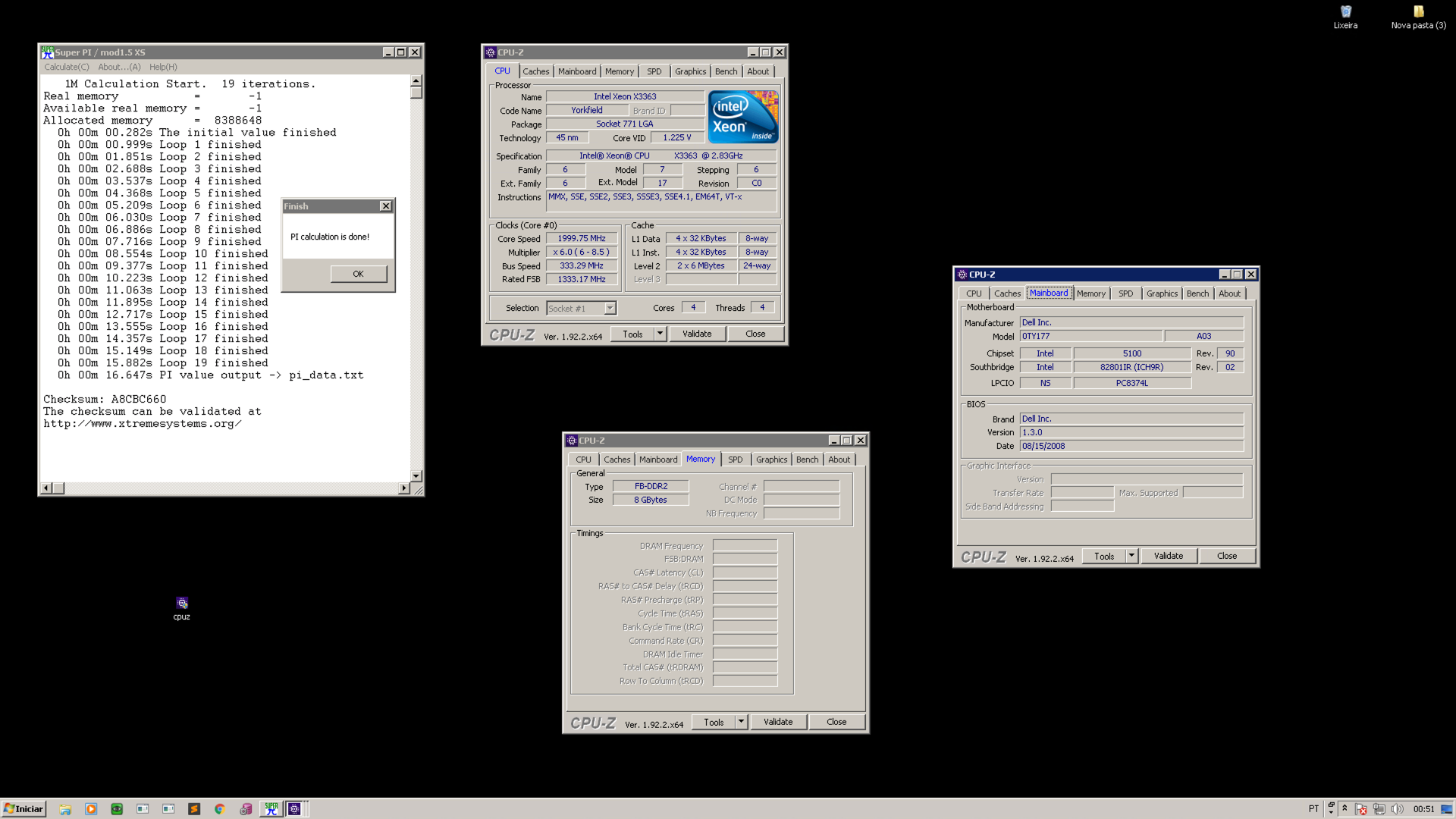Click Validate in CPU-Z CPU window
Image resolution: width=1456 pixels, height=819 pixels.
[x=697, y=334]
